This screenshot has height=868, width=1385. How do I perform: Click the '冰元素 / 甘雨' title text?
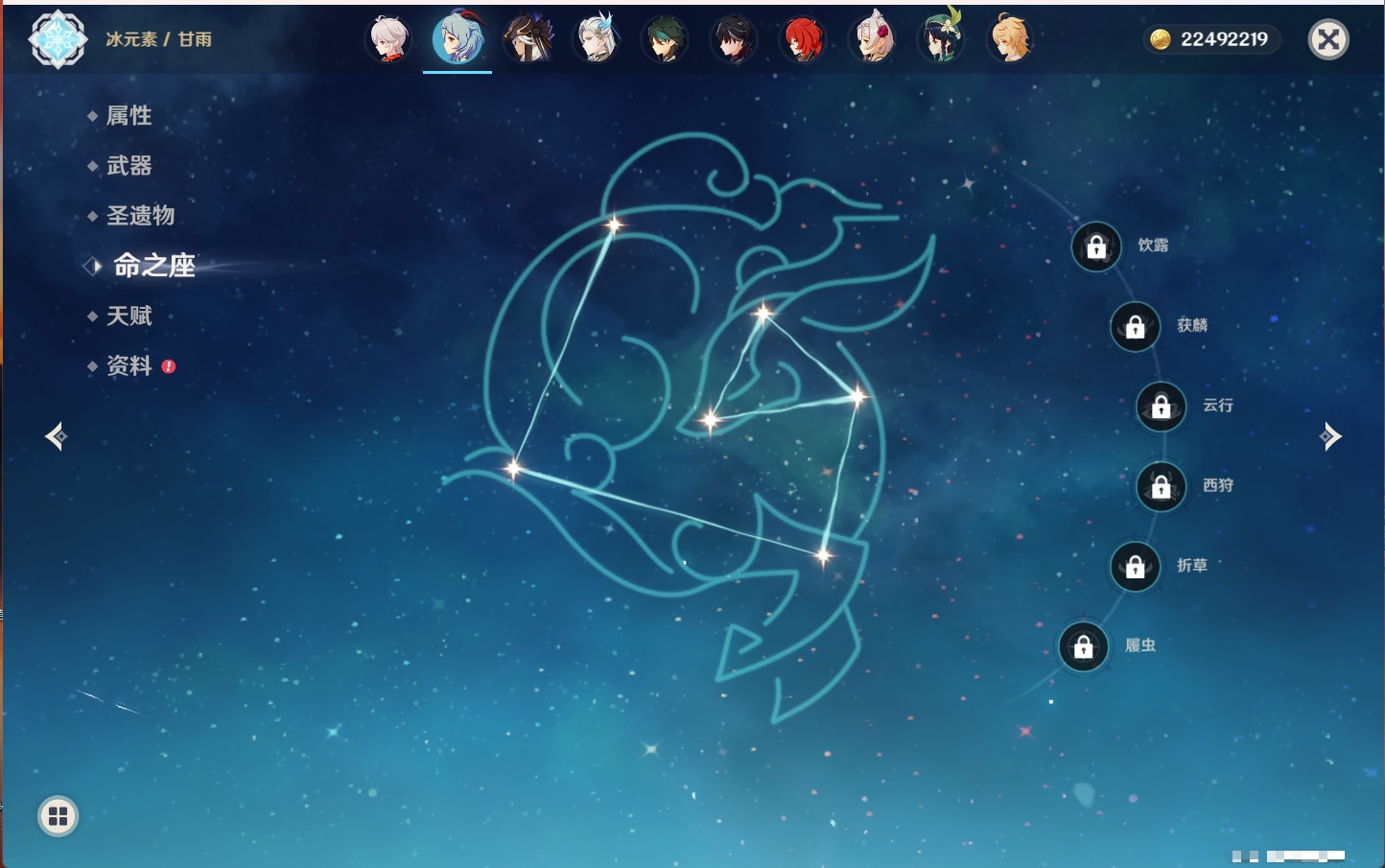pos(158,39)
